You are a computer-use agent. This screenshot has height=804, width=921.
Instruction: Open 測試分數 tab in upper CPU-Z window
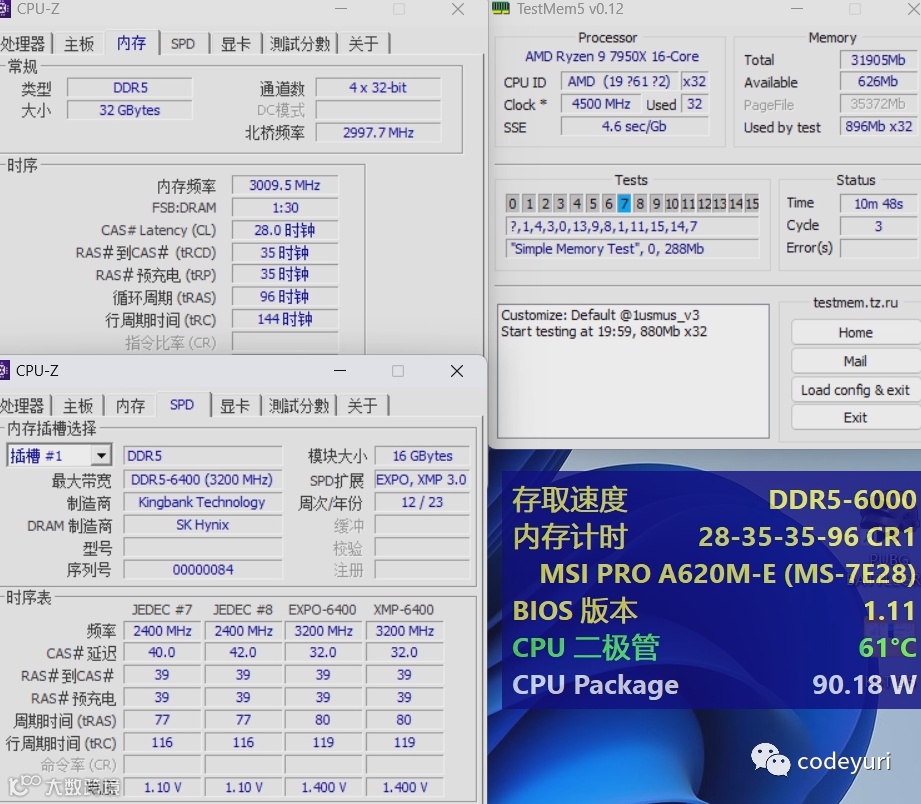point(300,43)
